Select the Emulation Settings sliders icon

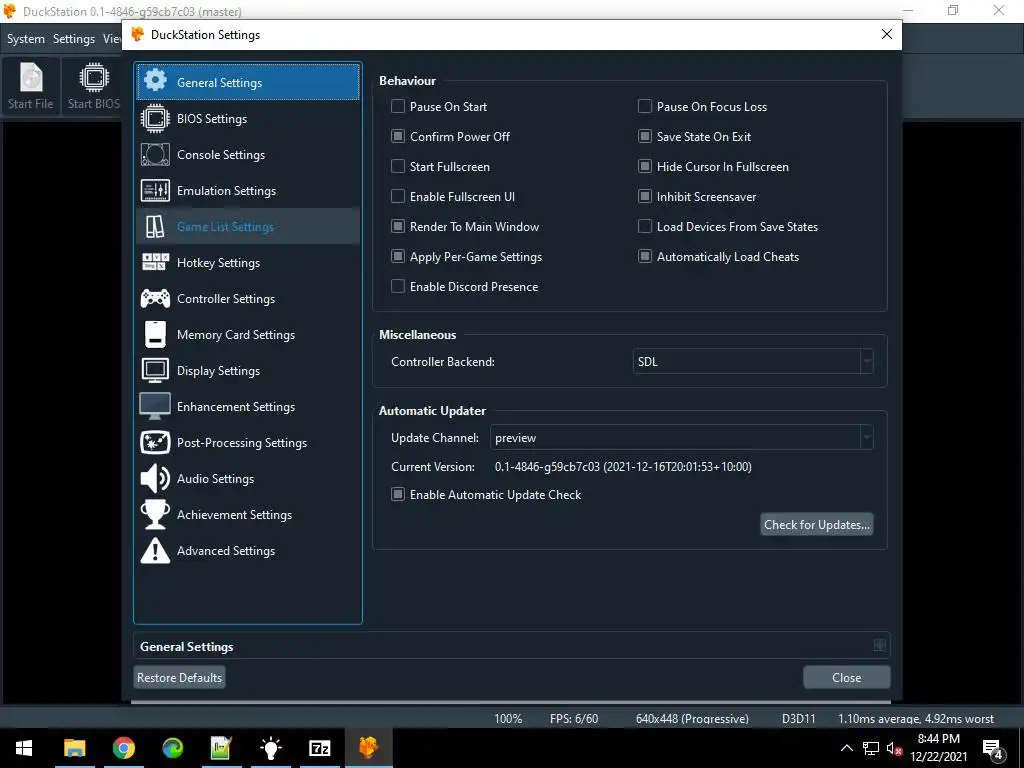coord(155,191)
